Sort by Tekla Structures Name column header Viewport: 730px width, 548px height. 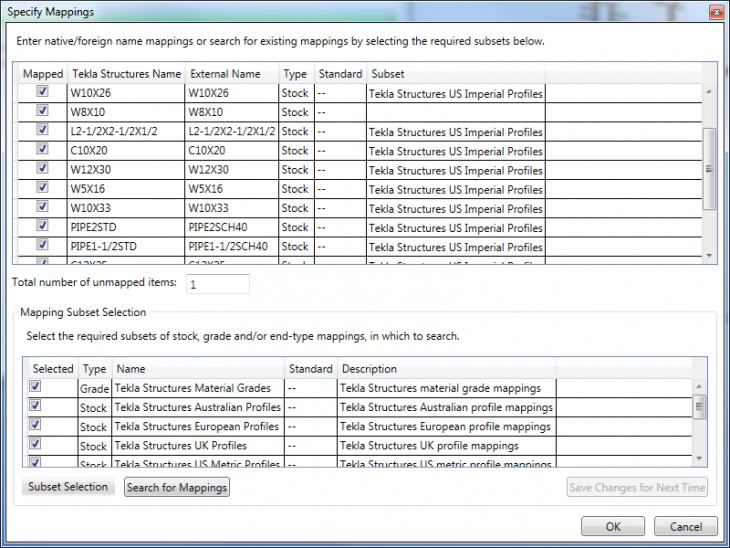pos(126,74)
